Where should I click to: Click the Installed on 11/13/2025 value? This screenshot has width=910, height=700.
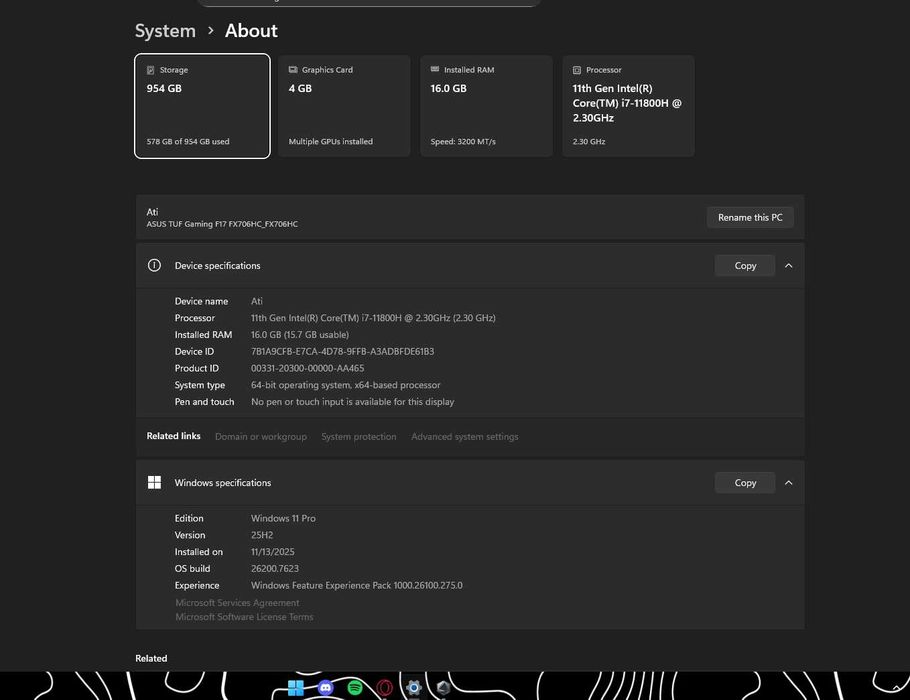click(x=272, y=551)
